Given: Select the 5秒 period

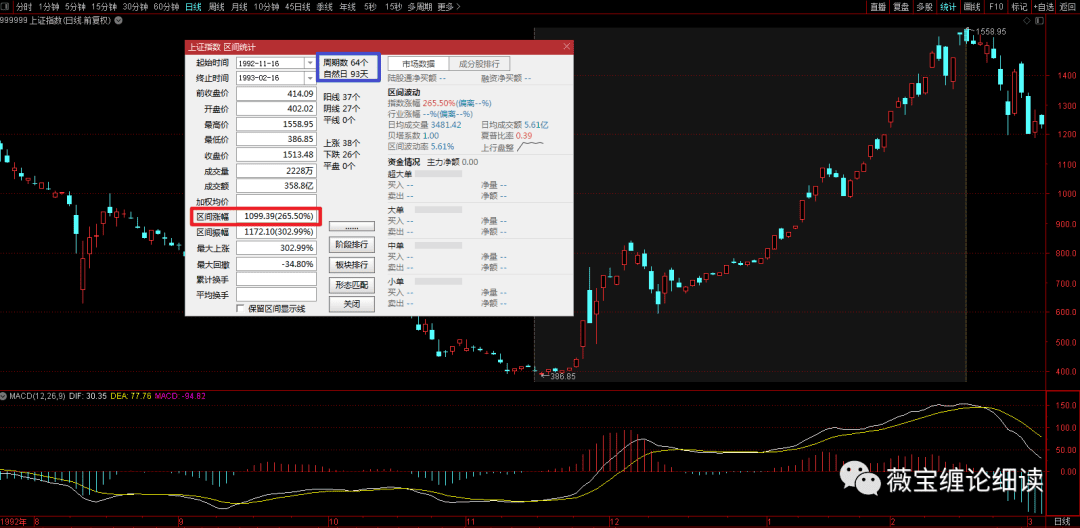Looking at the screenshot, I should [371, 7].
